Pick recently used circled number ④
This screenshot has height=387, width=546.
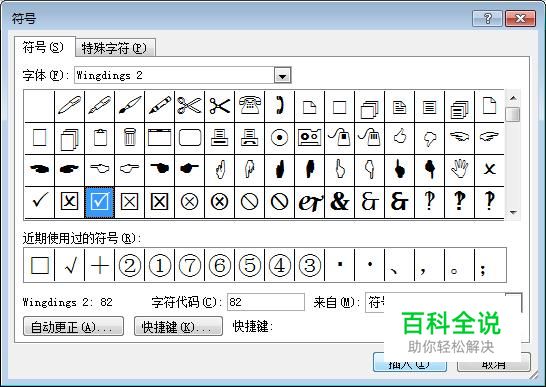[x=279, y=265]
